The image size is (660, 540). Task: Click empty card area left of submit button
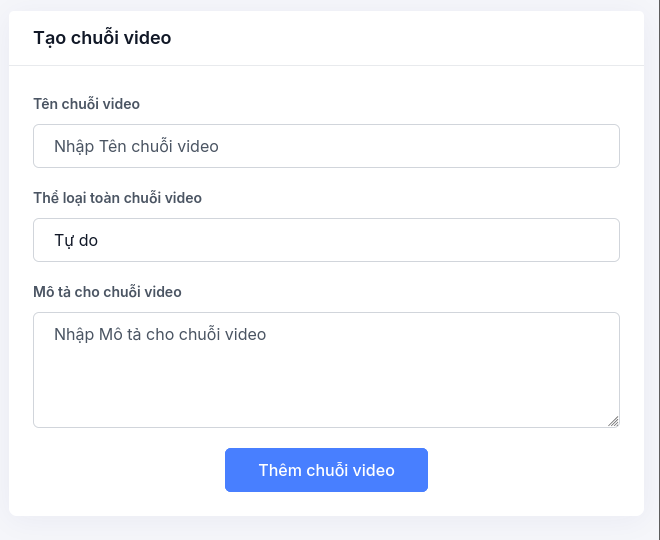(x=120, y=470)
